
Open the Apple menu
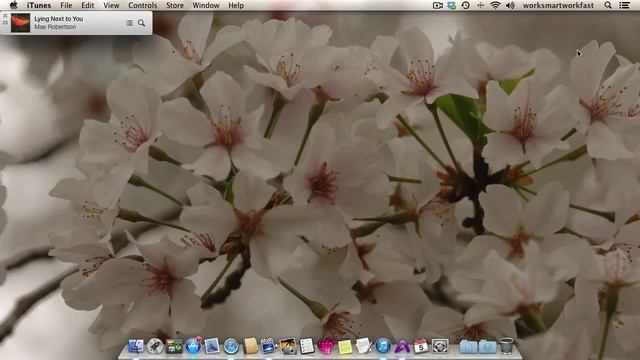(13, 5)
